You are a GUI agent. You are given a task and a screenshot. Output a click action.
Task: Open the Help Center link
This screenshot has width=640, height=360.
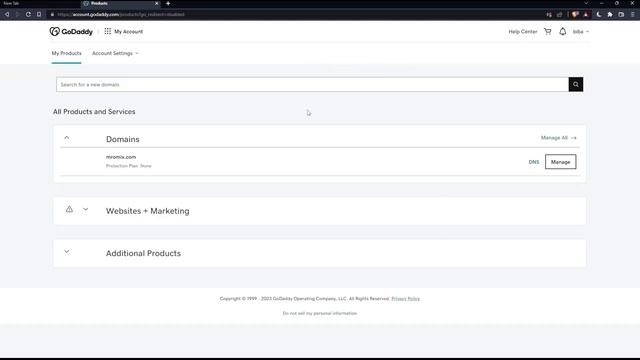click(522, 31)
